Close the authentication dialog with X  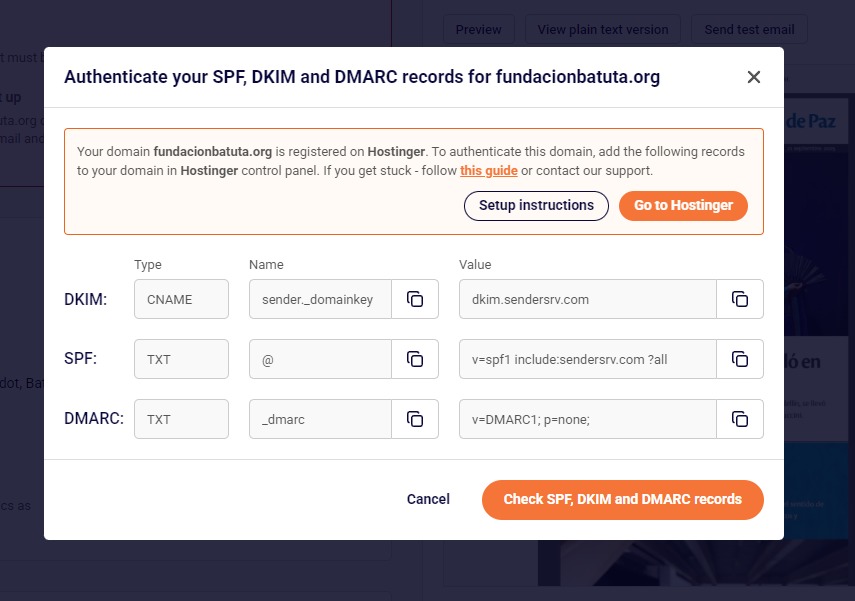[x=754, y=77]
